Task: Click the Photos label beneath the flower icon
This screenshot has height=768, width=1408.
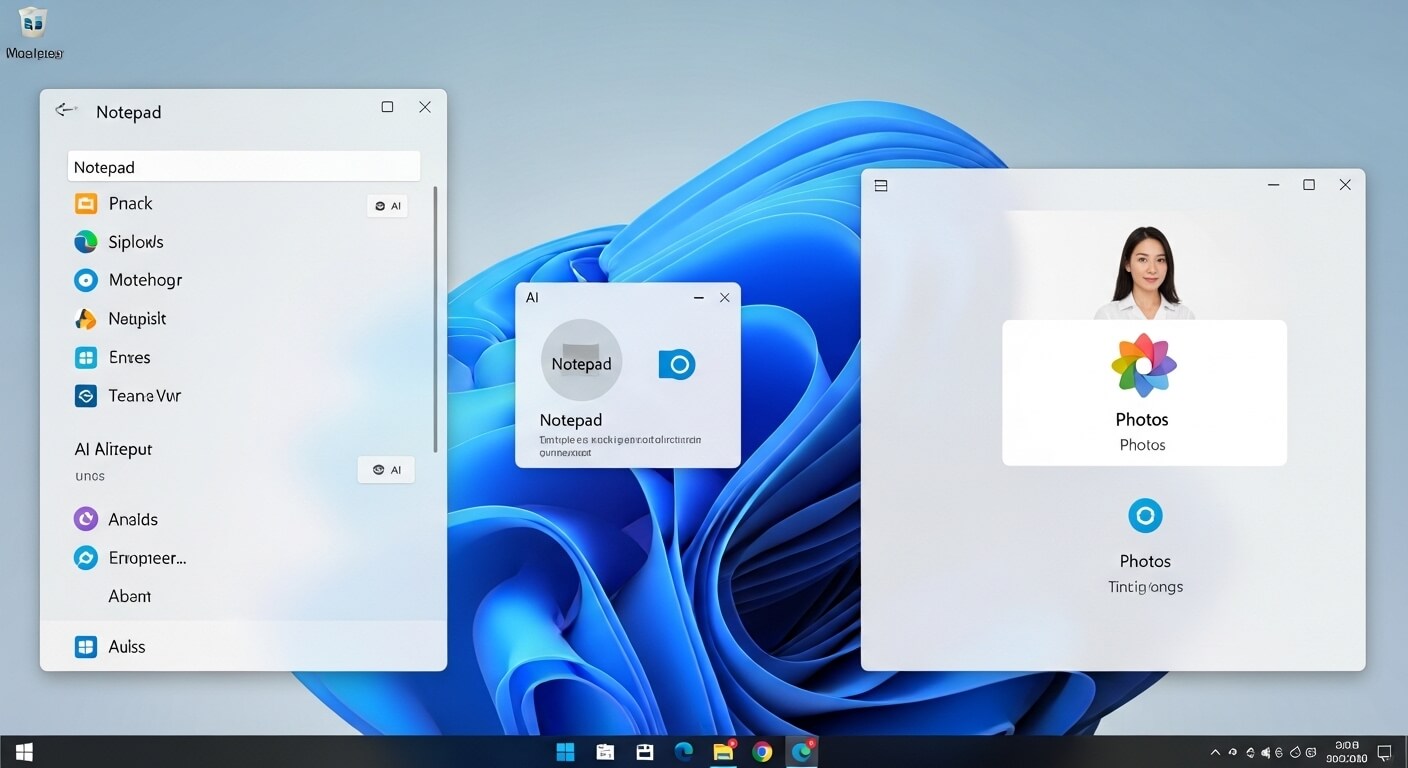Action: tap(1142, 419)
